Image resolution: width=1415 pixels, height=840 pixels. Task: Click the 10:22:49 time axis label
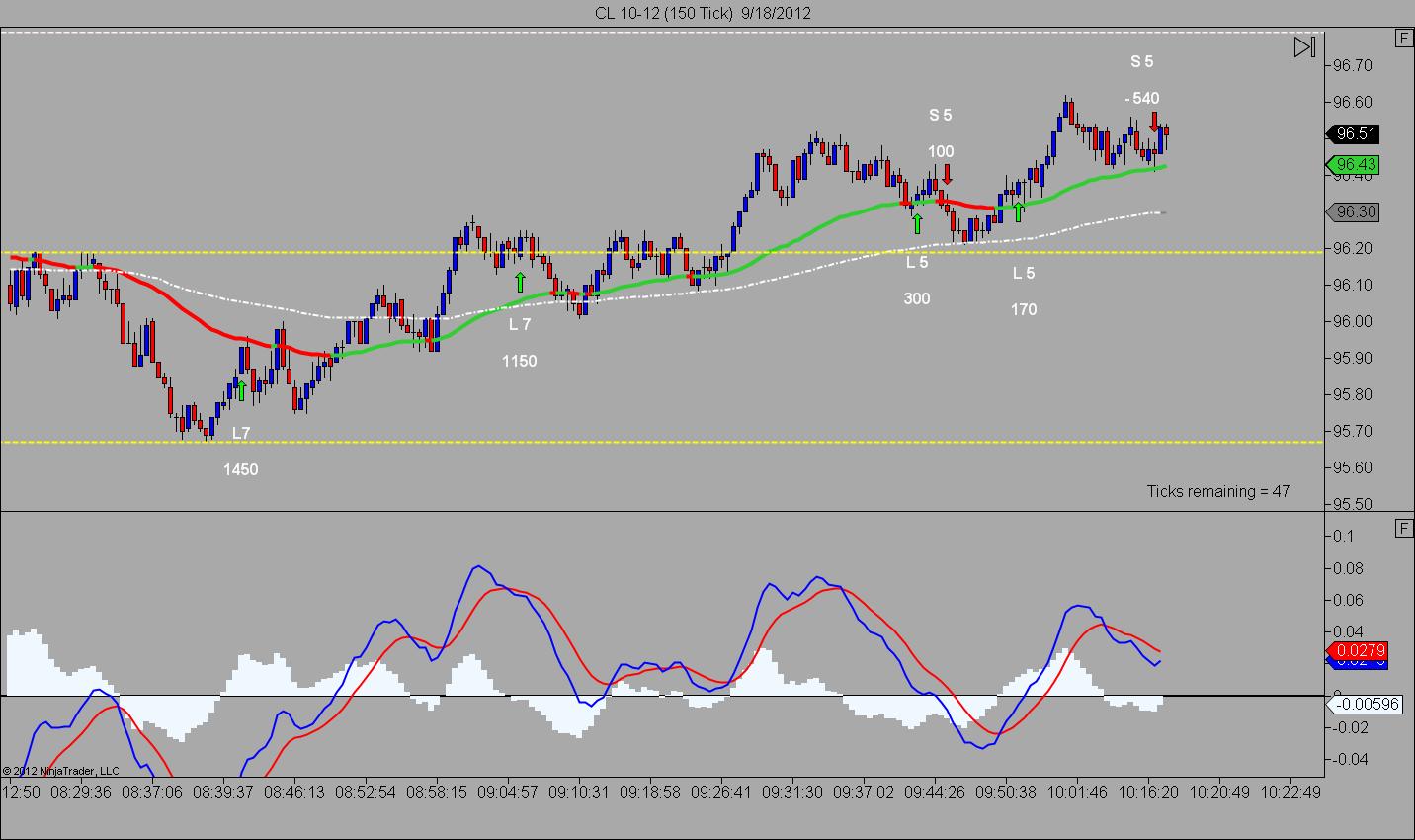coord(1290,792)
